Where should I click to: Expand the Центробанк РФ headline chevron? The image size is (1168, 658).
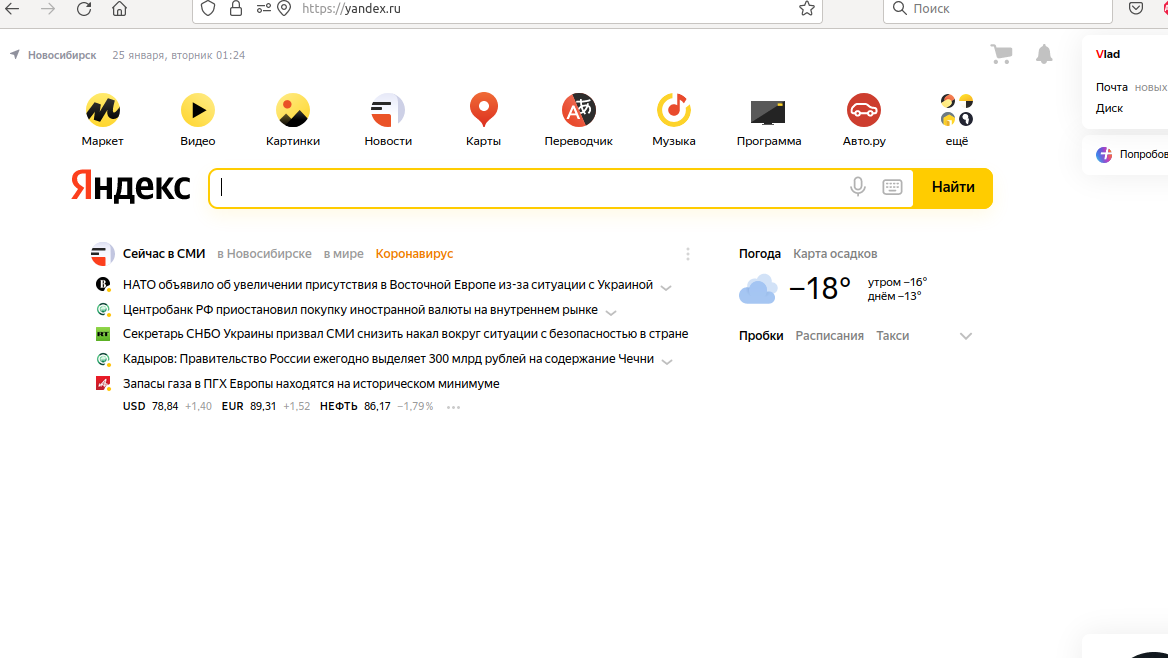tap(611, 312)
